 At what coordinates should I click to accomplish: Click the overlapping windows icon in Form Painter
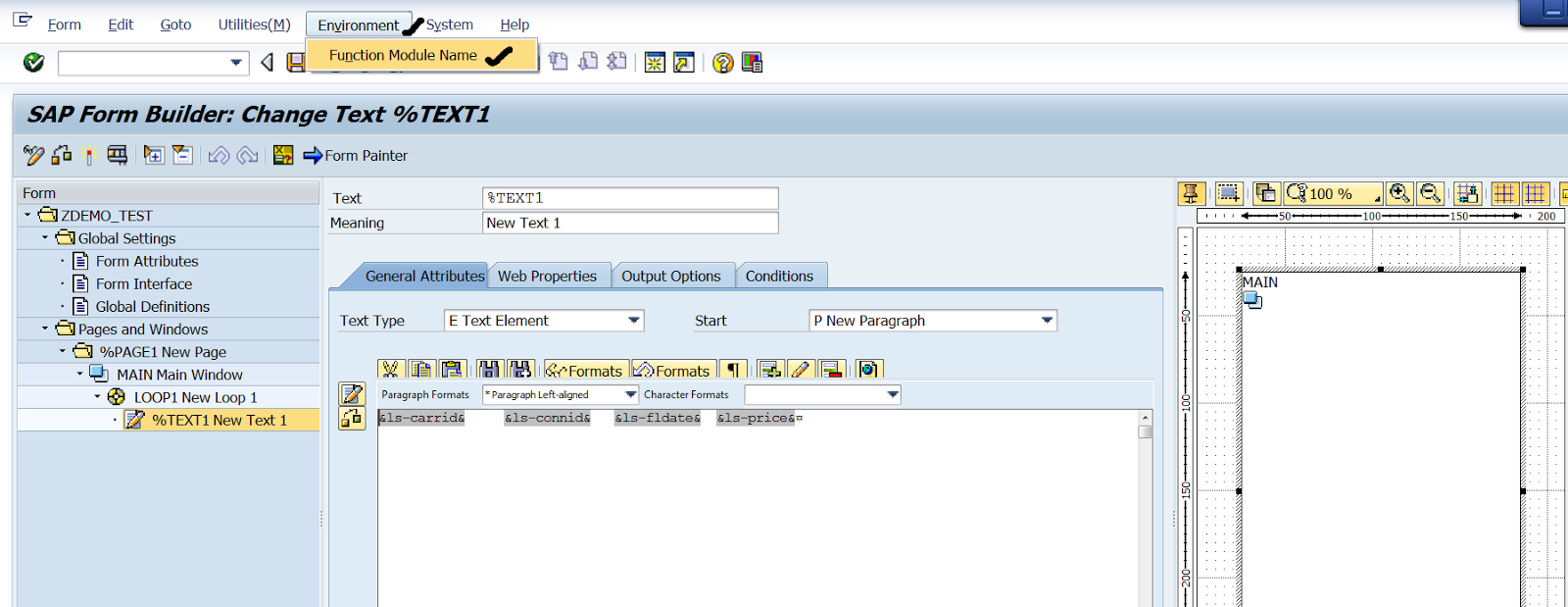point(1265,193)
